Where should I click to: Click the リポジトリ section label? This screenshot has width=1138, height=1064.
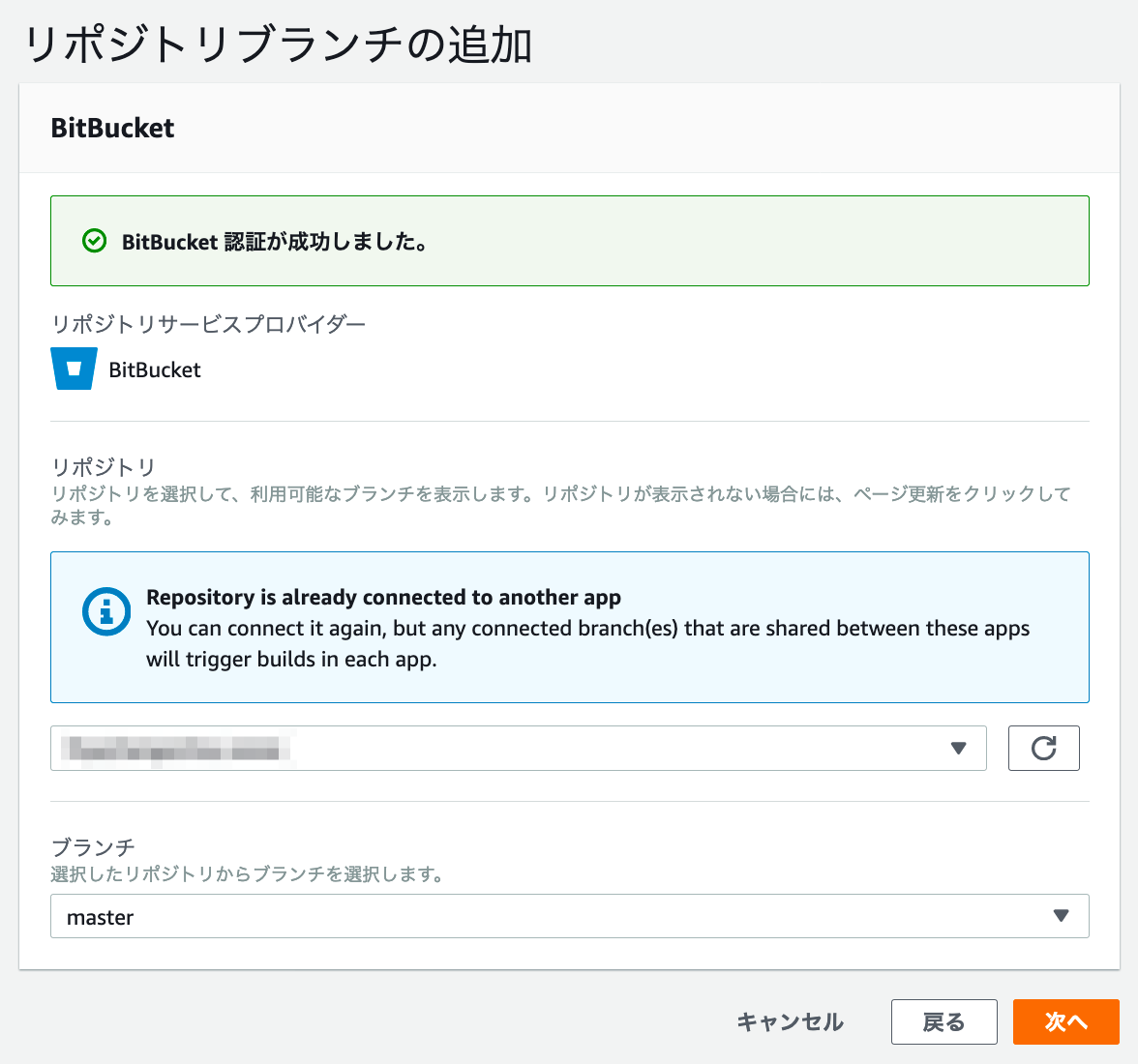tap(103, 466)
